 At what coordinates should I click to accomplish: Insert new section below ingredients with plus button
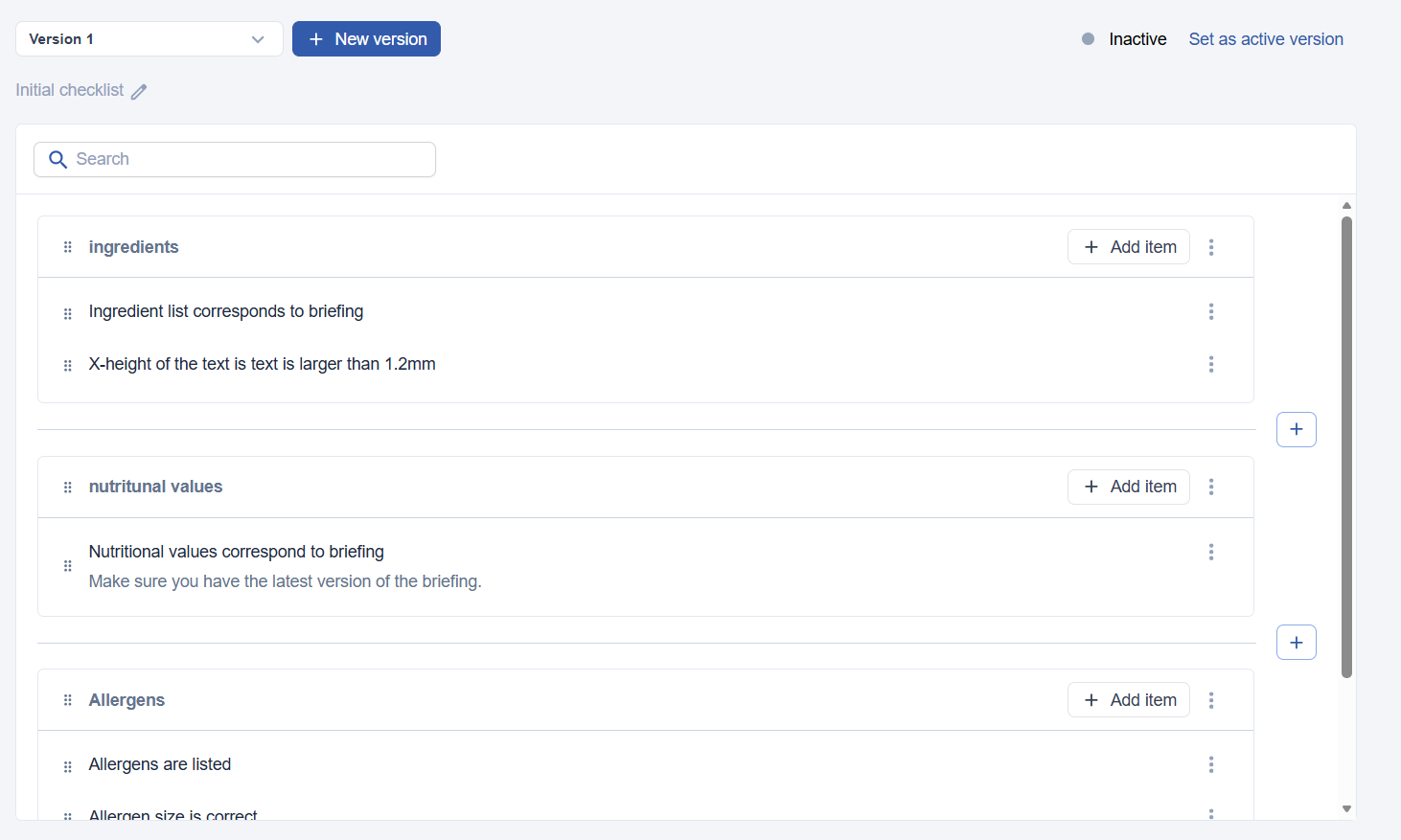pyautogui.click(x=1296, y=429)
